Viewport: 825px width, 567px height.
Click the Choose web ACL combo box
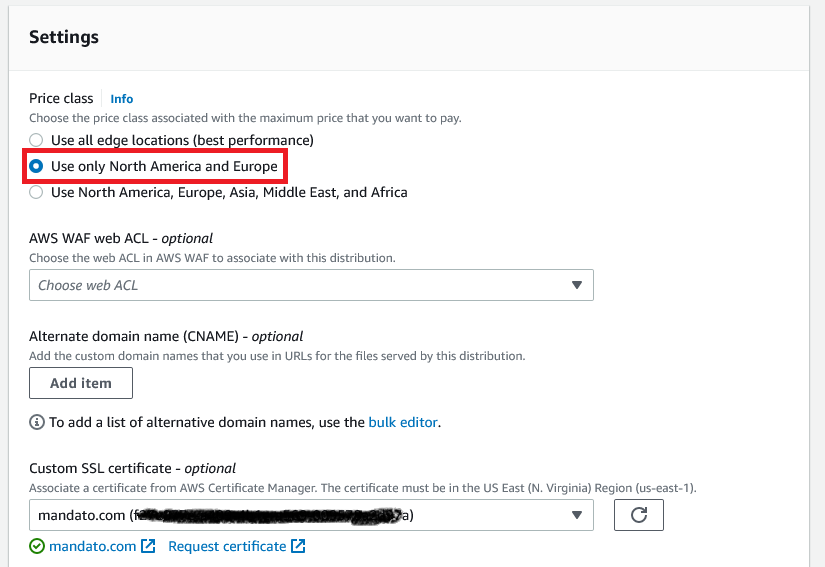pos(311,285)
